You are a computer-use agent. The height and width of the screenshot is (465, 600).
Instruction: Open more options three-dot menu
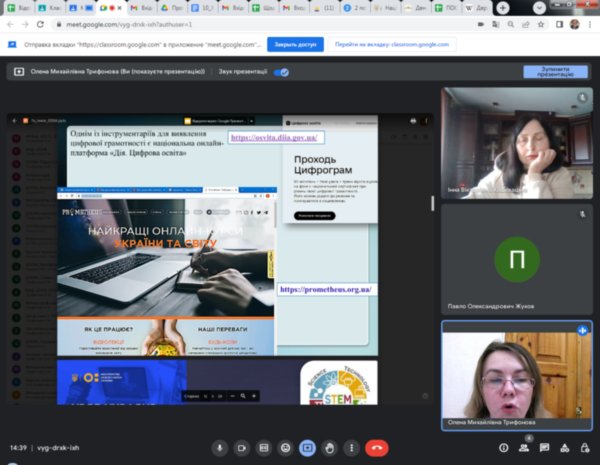351,448
